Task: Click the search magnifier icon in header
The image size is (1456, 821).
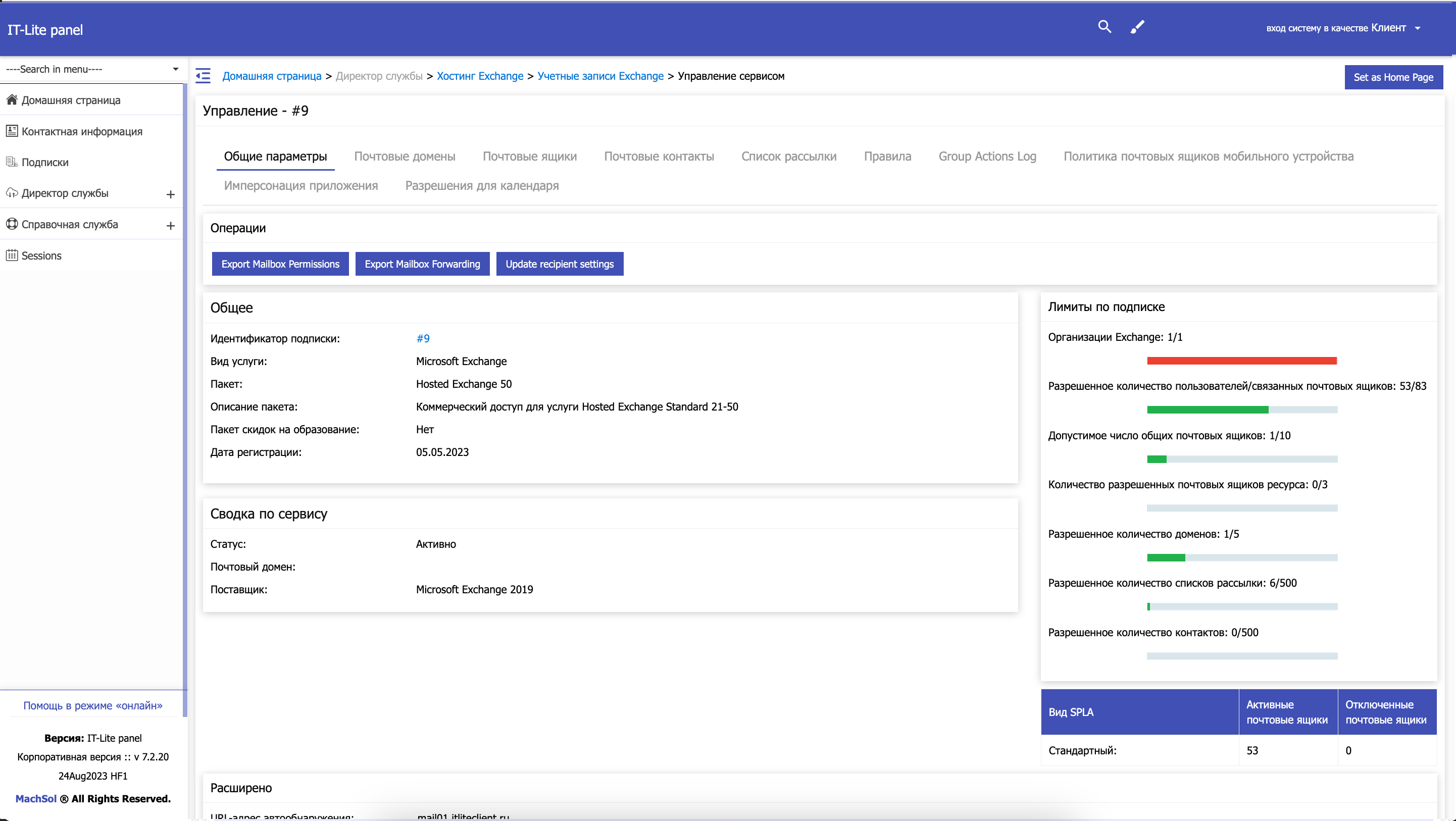Action: point(1104,27)
